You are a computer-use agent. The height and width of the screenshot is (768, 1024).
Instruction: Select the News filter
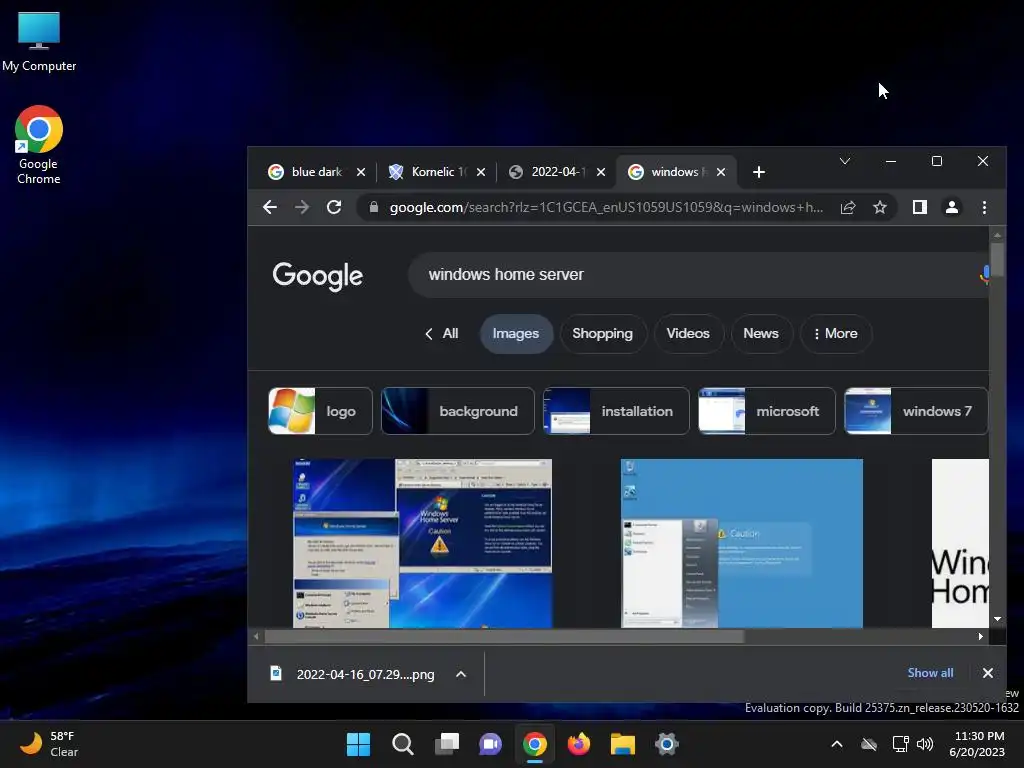click(761, 334)
